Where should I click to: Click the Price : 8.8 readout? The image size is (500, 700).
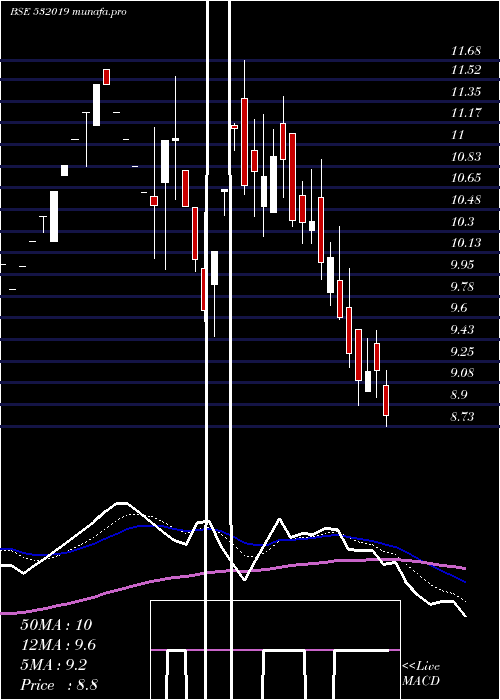pyautogui.click(x=59, y=685)
